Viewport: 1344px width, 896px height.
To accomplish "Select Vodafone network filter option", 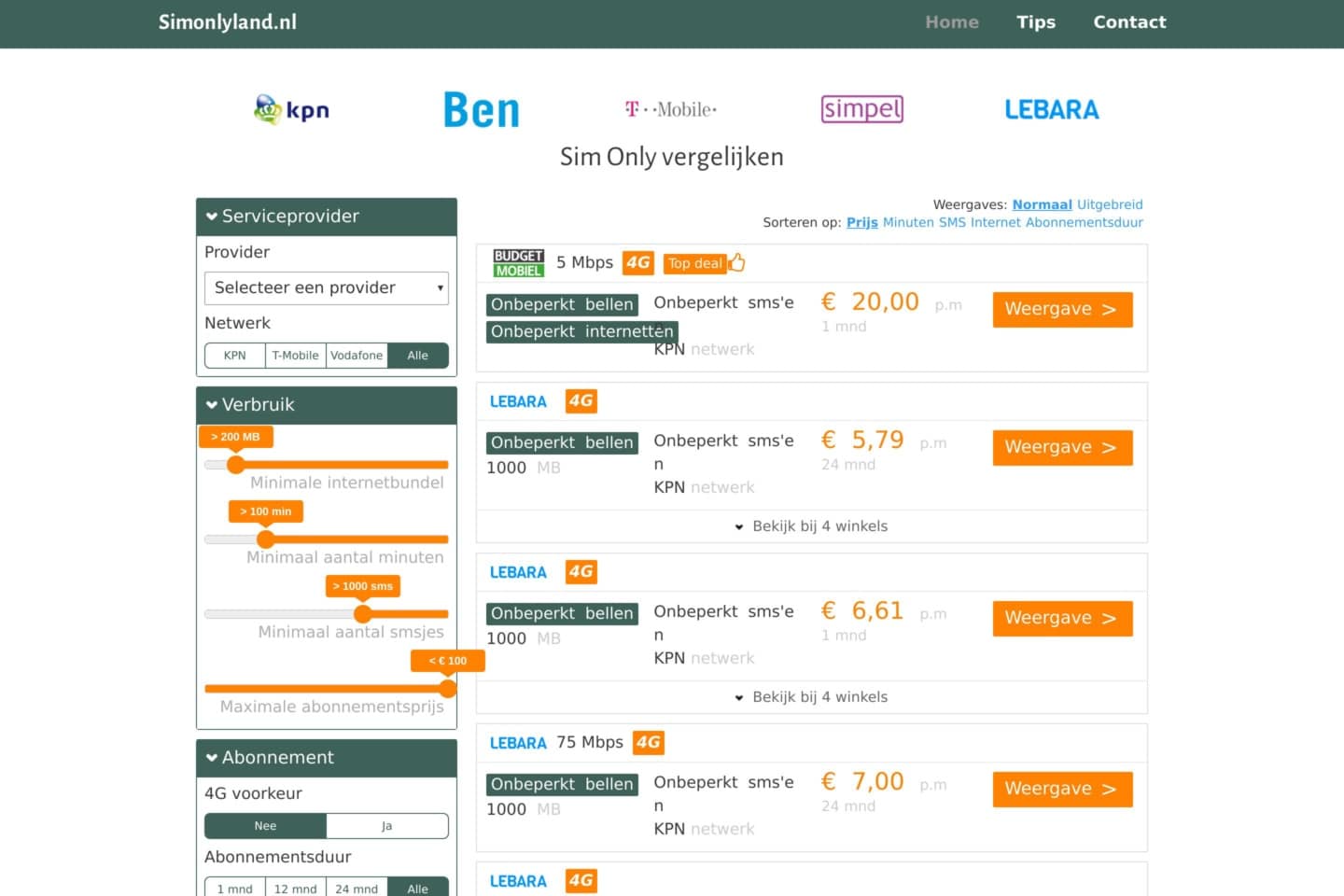I will click(x=357, y=356).
